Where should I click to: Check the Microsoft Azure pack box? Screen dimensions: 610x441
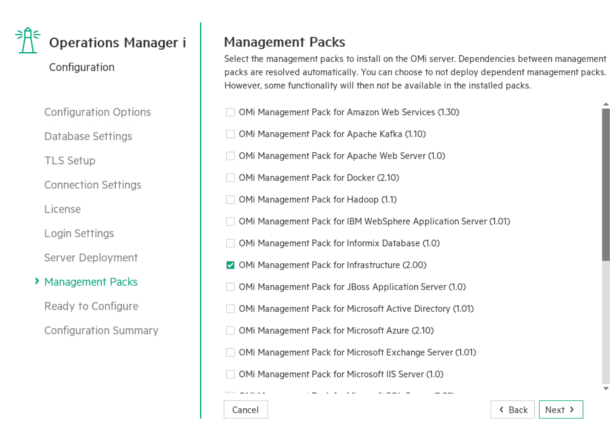tap(230, 330)
